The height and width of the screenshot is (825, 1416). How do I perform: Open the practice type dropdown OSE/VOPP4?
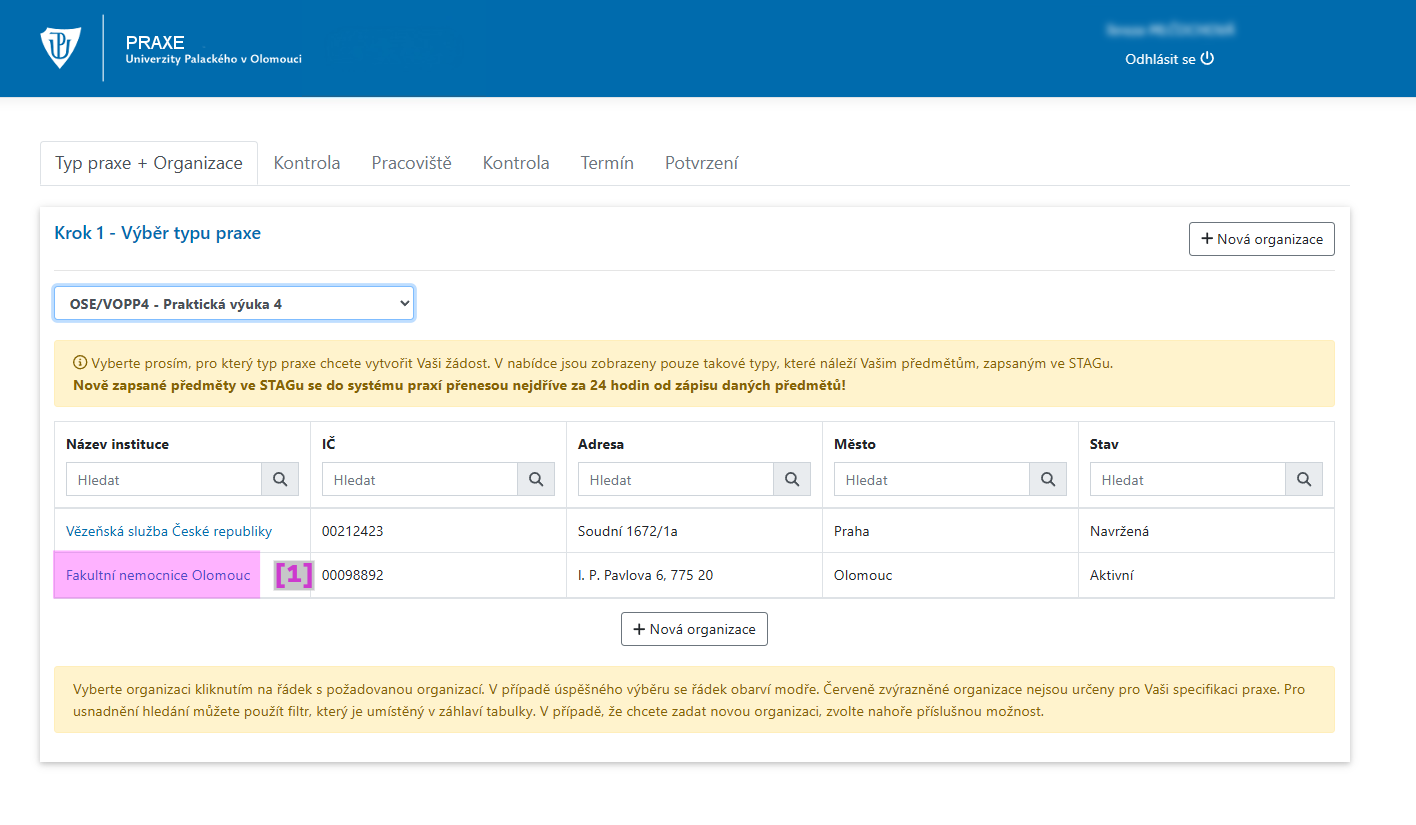[x=234, y=303]
